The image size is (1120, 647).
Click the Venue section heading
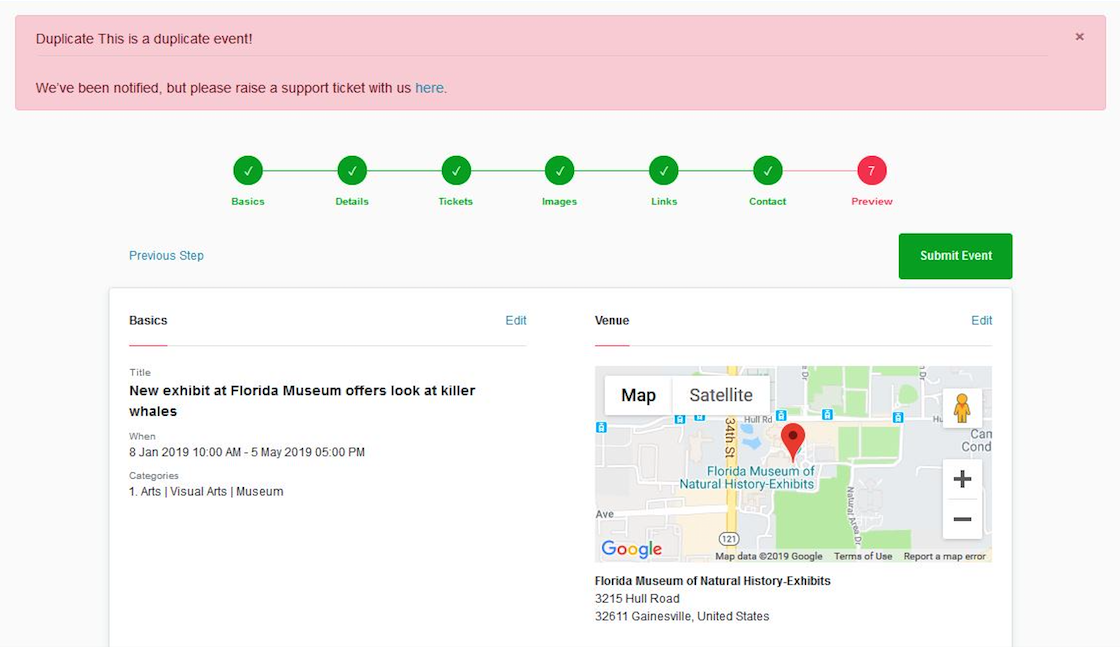(x=612, y=321)
